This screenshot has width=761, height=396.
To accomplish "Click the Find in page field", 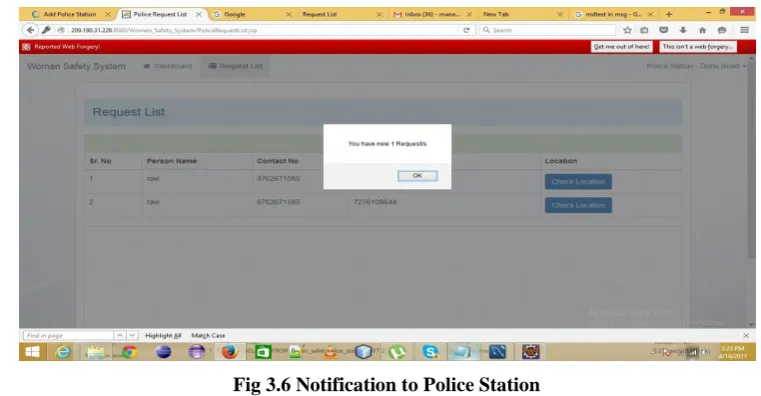I will [x=67, y=335].
